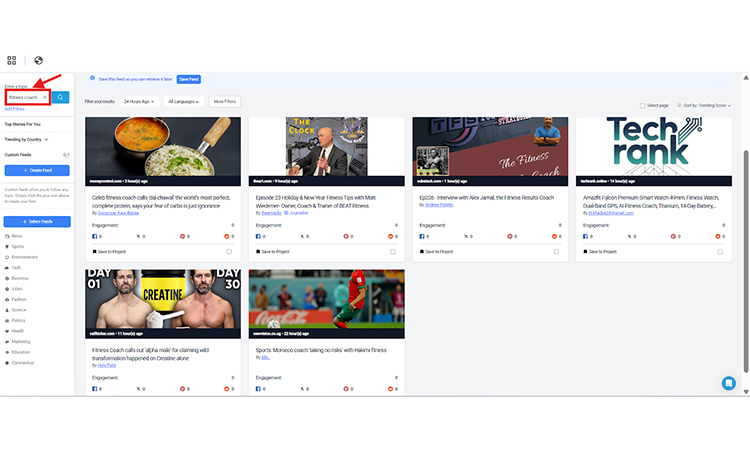Viewport: 750px width, 450px height.
Task: Tick checkbox on dal chawal article card
Action: click(229, 252)
